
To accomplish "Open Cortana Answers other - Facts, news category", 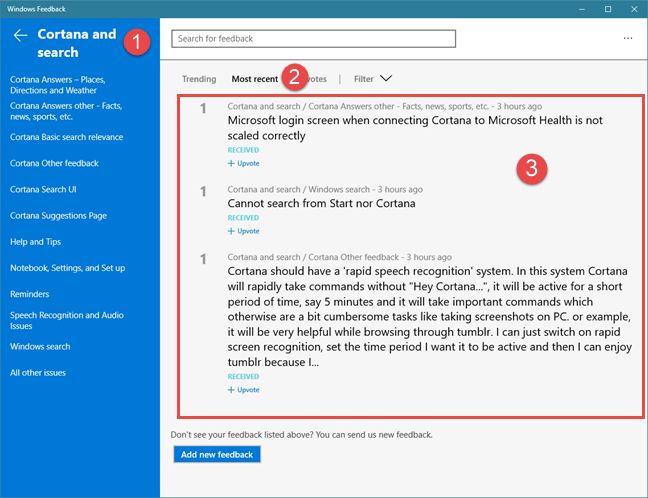I will pyautogui.click(x=66, y=111).
